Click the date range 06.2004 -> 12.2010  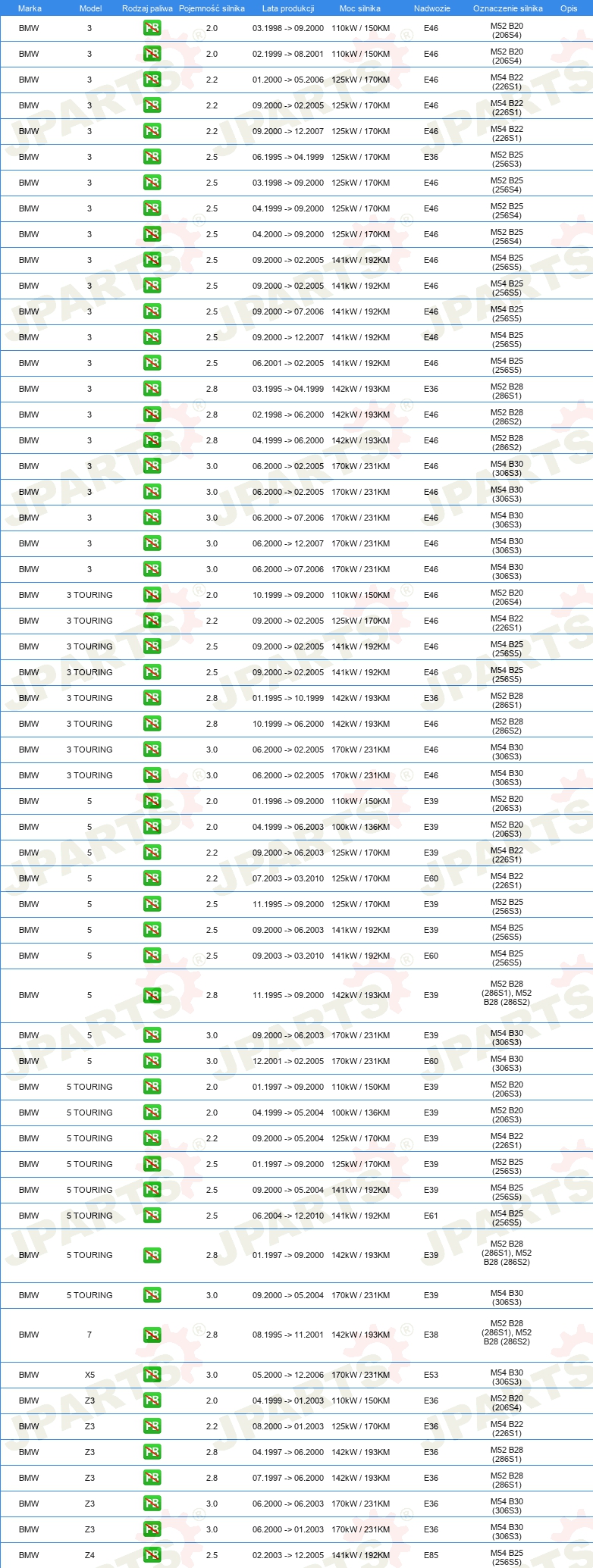click(288, 1216)
